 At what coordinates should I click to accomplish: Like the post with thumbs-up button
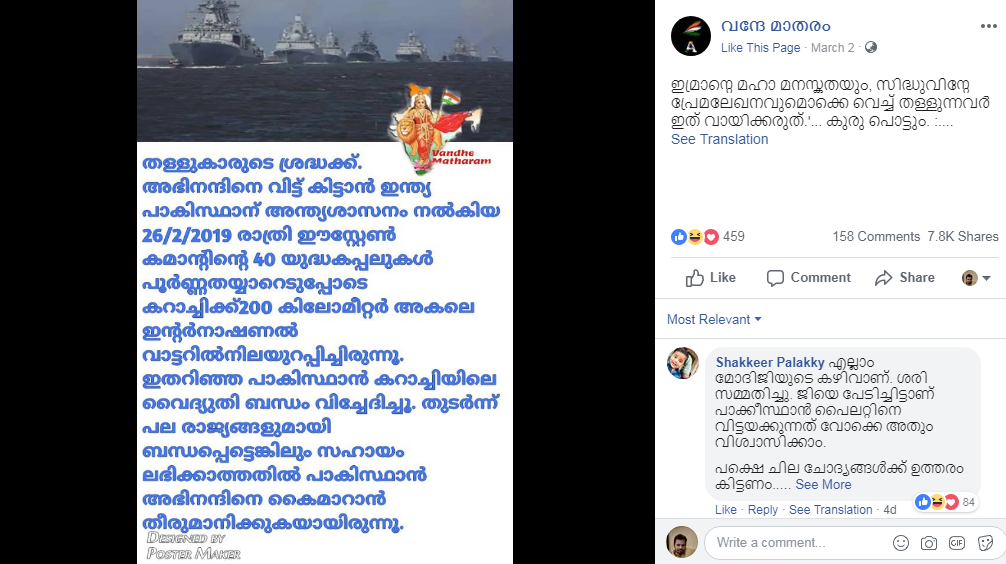pyautogui.click(x=710, y=278)
